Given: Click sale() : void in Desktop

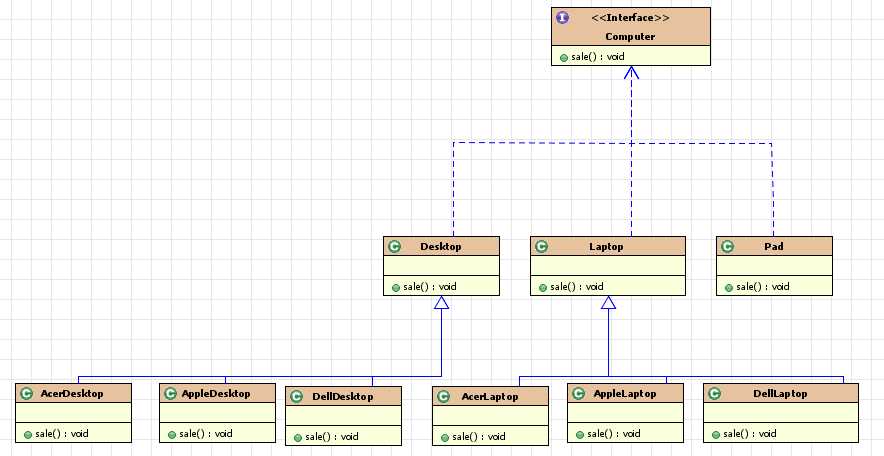Looking at the screenshot, I should 430,287.
